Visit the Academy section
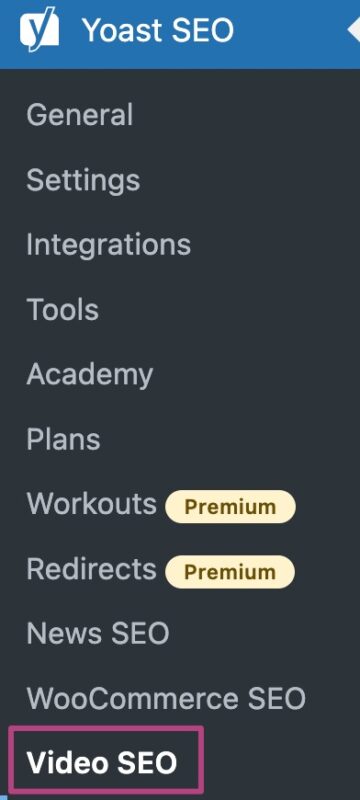 point(90,376)
